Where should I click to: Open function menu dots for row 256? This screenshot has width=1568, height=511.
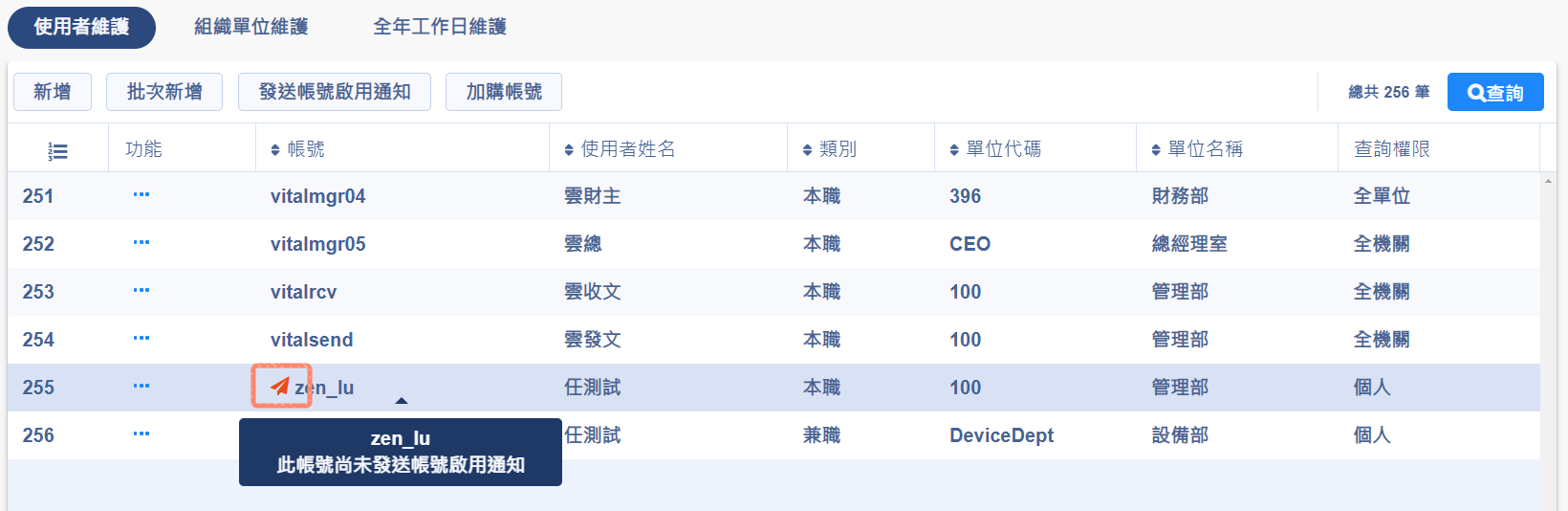click(x=142, y=434)
